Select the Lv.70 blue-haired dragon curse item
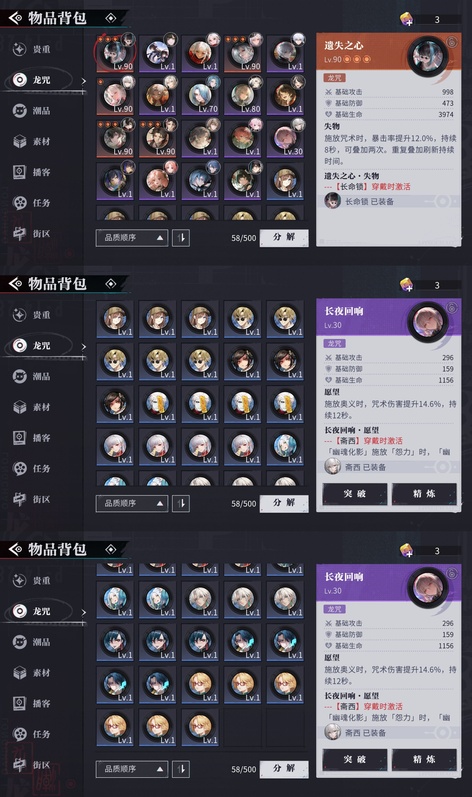472x797 pixels. 200,96
